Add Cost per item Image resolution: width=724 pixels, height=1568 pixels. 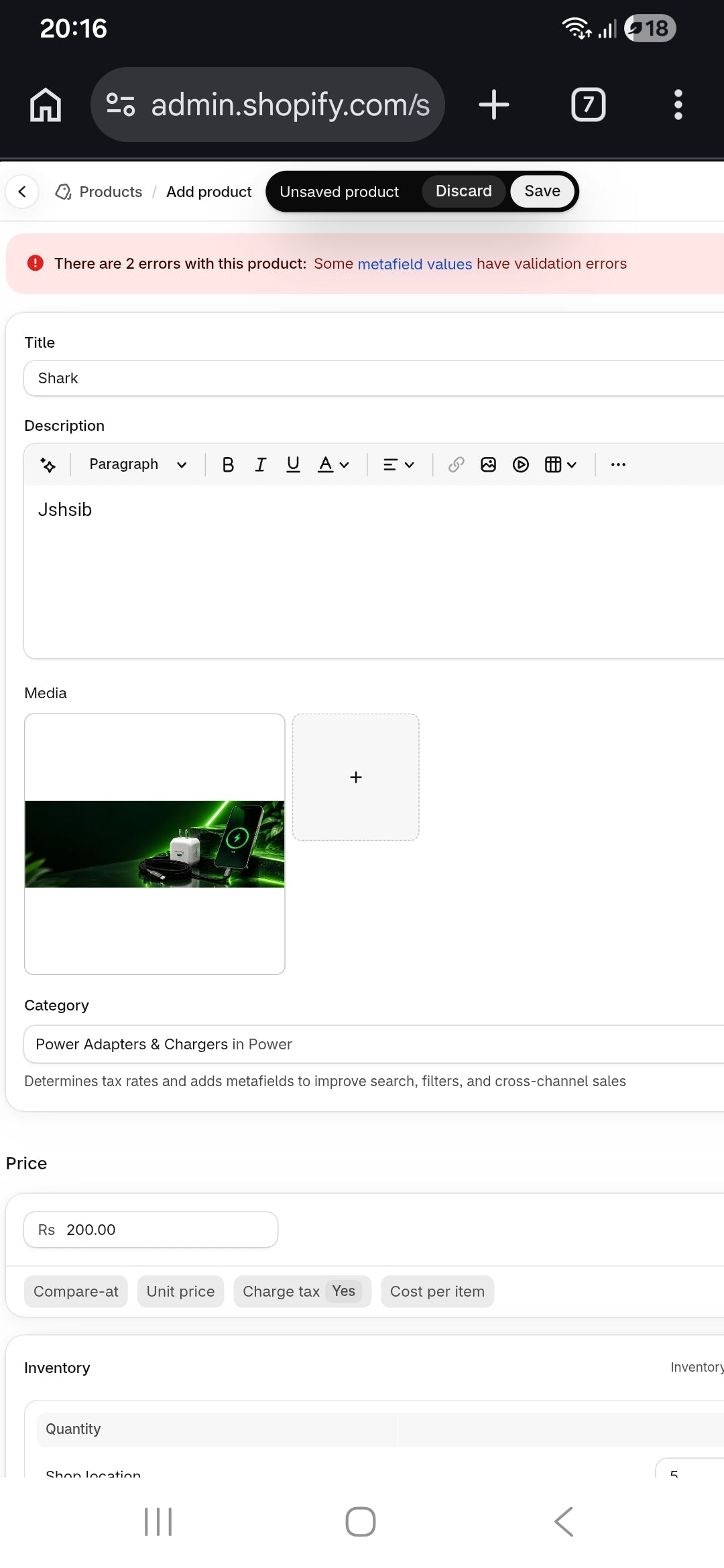click(437, 1291)
